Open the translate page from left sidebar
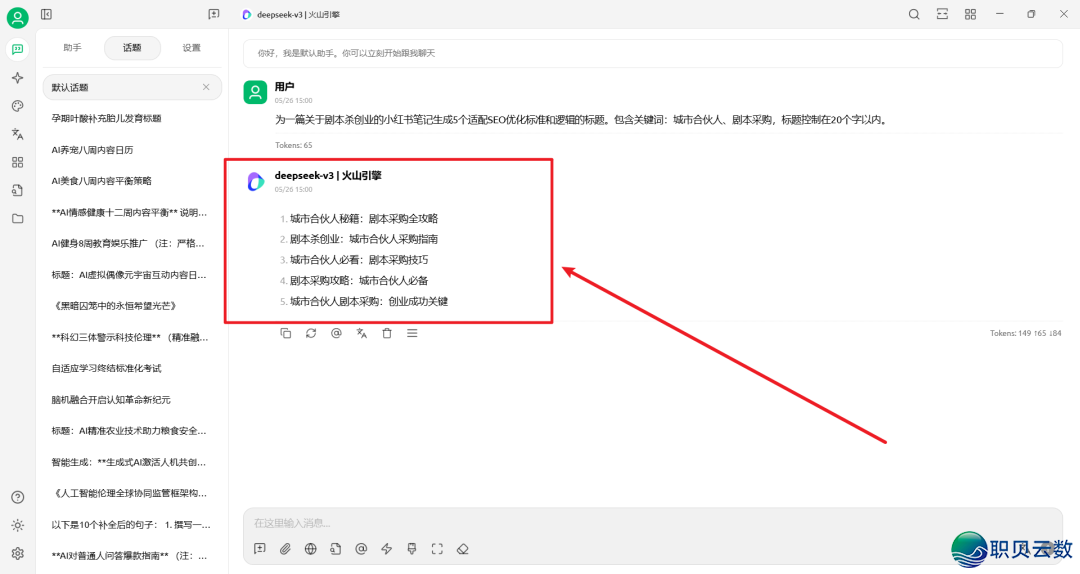 [x=17, y=134]
